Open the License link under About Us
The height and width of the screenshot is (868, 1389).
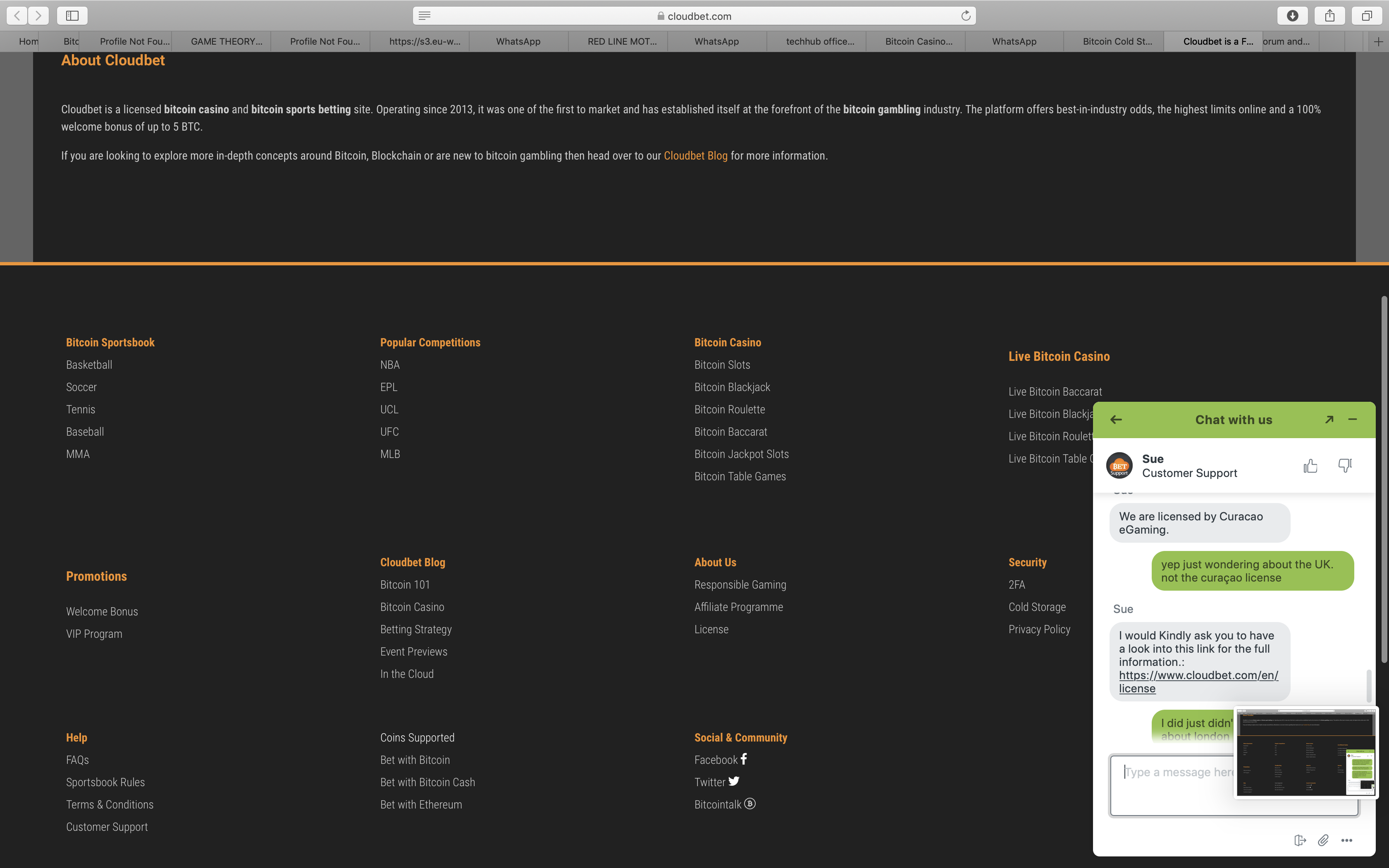click(711, 629)
